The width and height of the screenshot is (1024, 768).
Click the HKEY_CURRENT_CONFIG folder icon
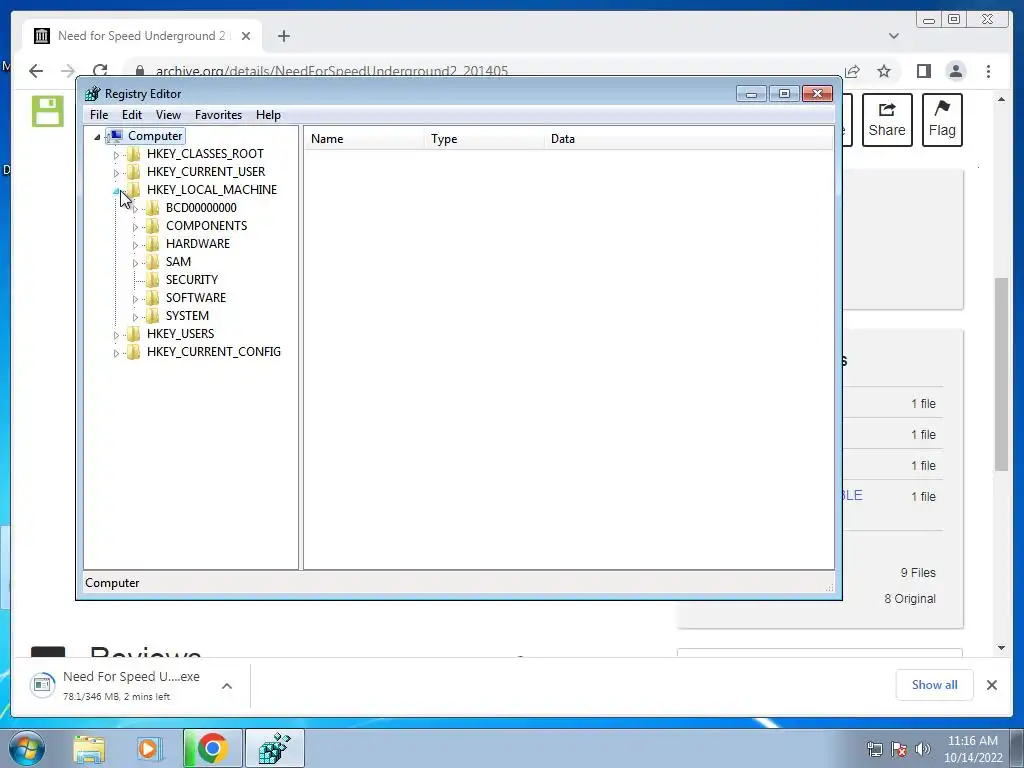pos(134,352)
